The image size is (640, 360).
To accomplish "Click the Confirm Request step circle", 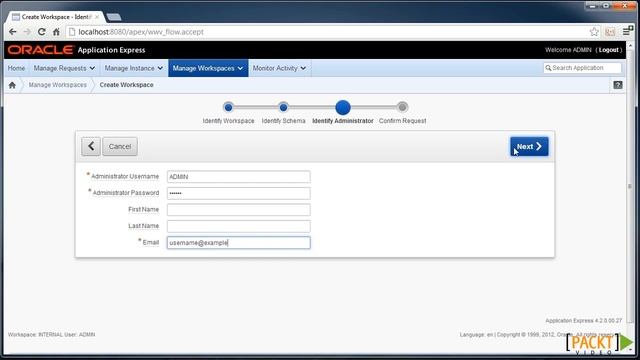I will [x=402, y=107].
